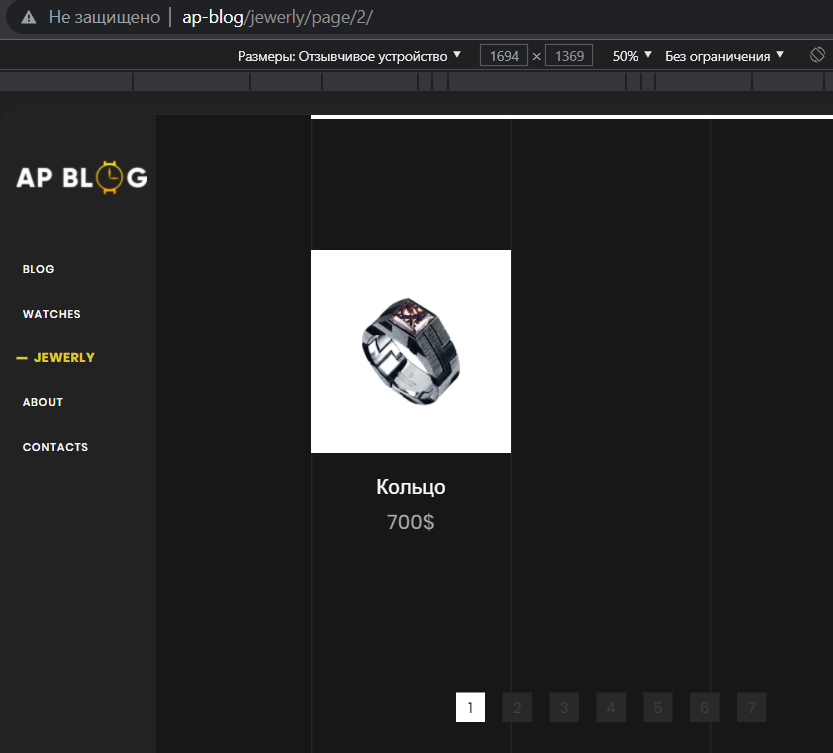The height and width of the screenshot is (753, 833).
Task: Click the price text 700$
Action: 411,522
